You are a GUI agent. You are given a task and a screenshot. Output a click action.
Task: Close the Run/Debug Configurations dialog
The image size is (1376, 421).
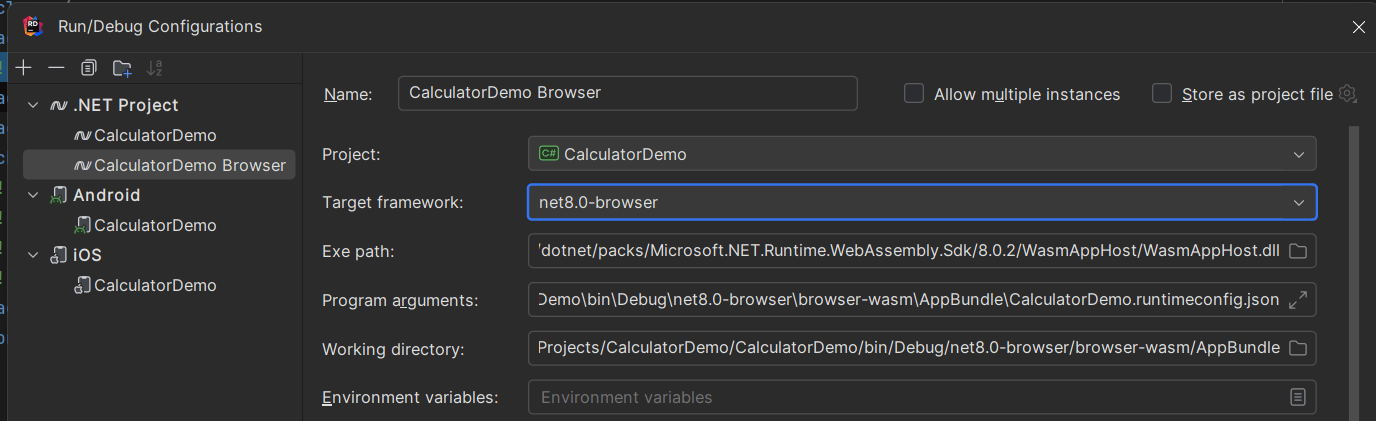click(x=1358, y=27)
